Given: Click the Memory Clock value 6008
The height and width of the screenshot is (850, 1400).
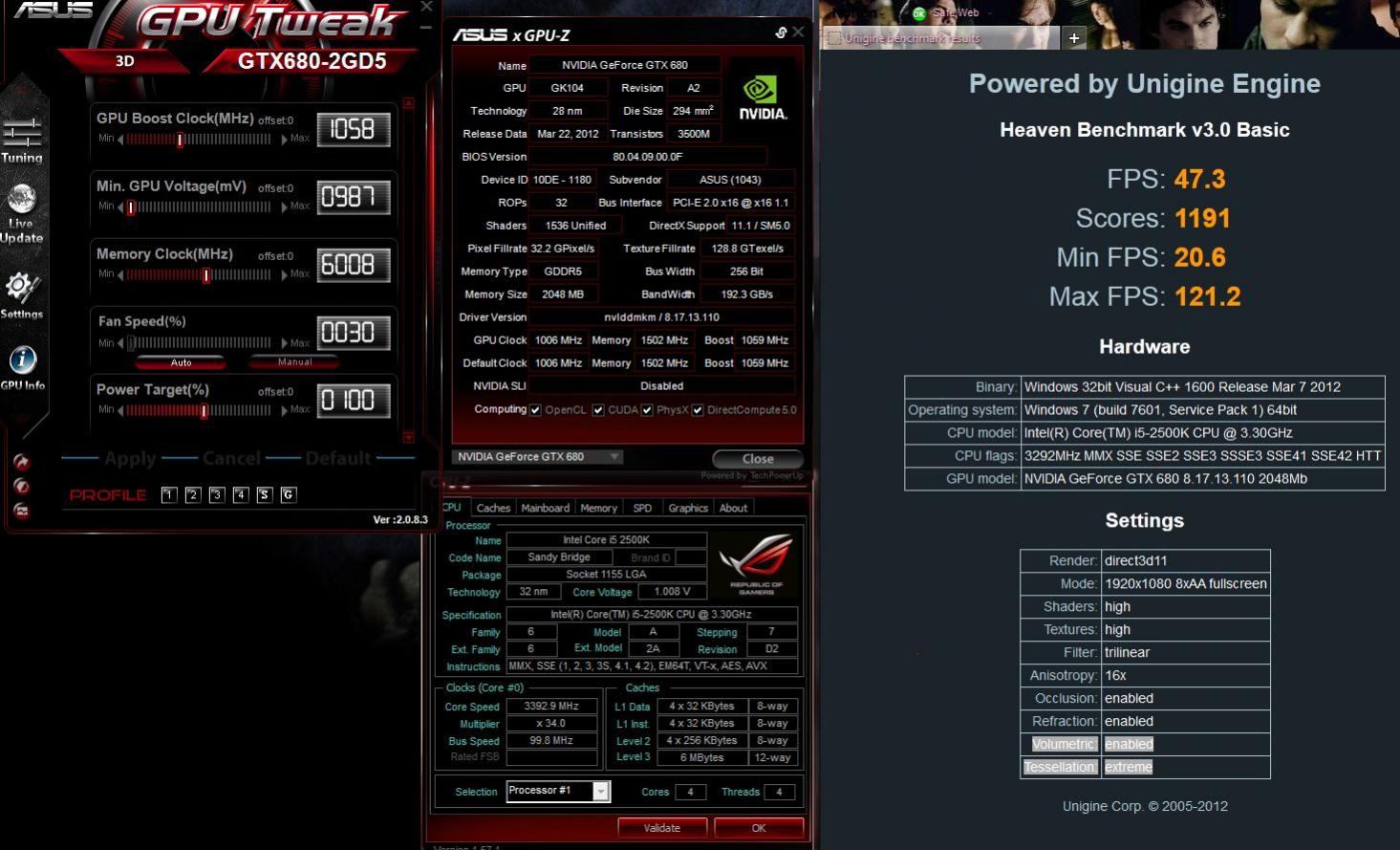Looking at the screenshot, I should pyautogui.click(x=353, y=265).
